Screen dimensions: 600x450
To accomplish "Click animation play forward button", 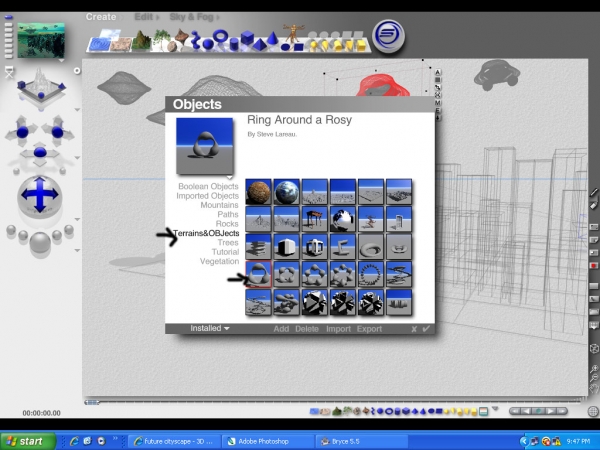I will (550, 411).
